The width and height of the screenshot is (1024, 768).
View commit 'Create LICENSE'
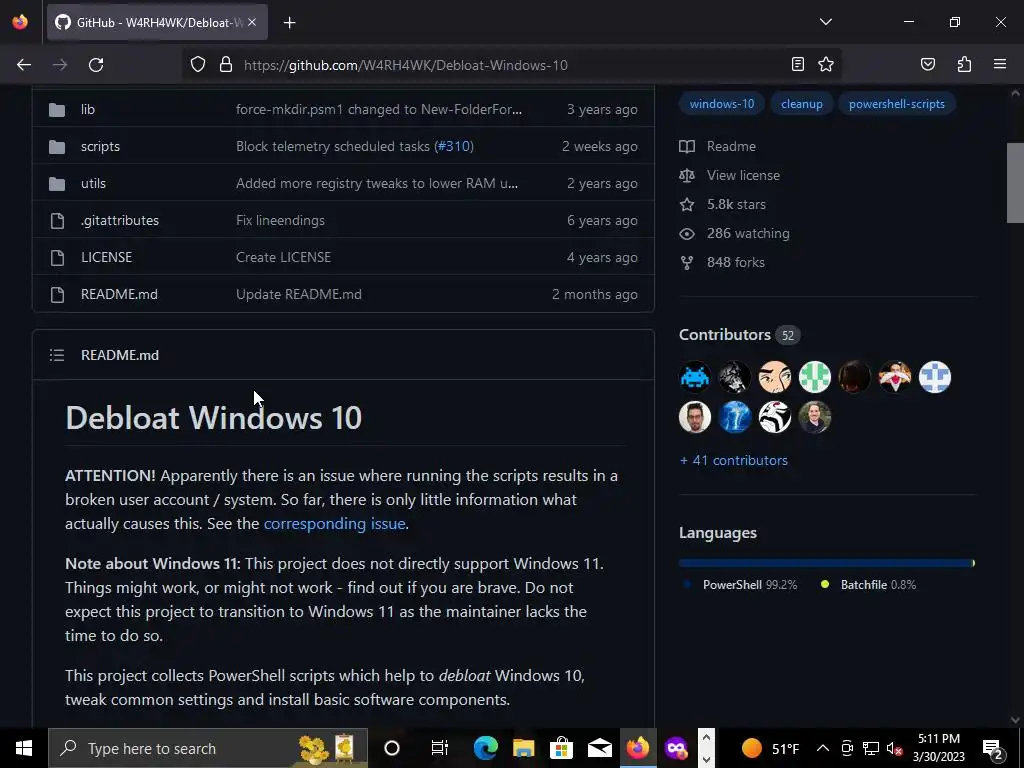point(283,257)
